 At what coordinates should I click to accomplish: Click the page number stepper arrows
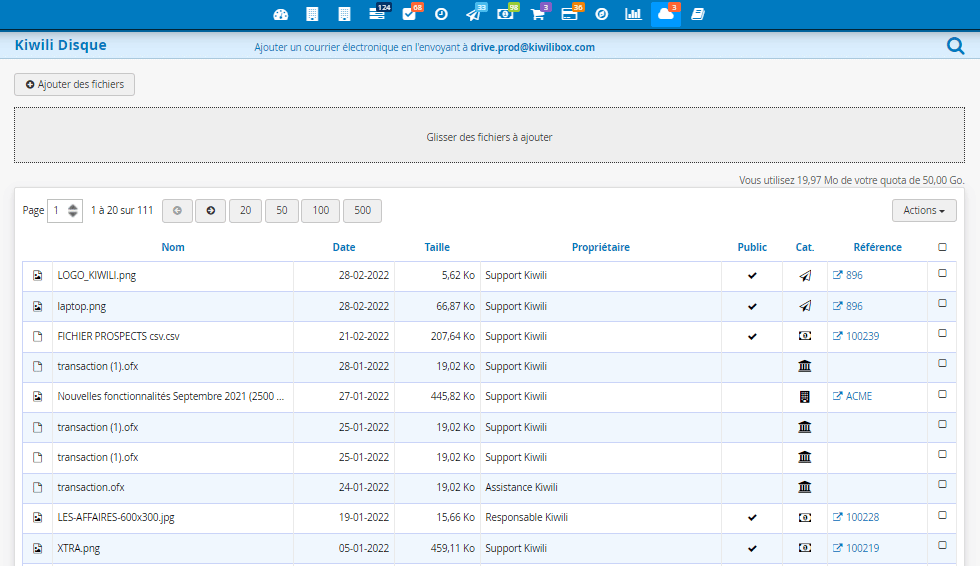click(x=73, y=211)
